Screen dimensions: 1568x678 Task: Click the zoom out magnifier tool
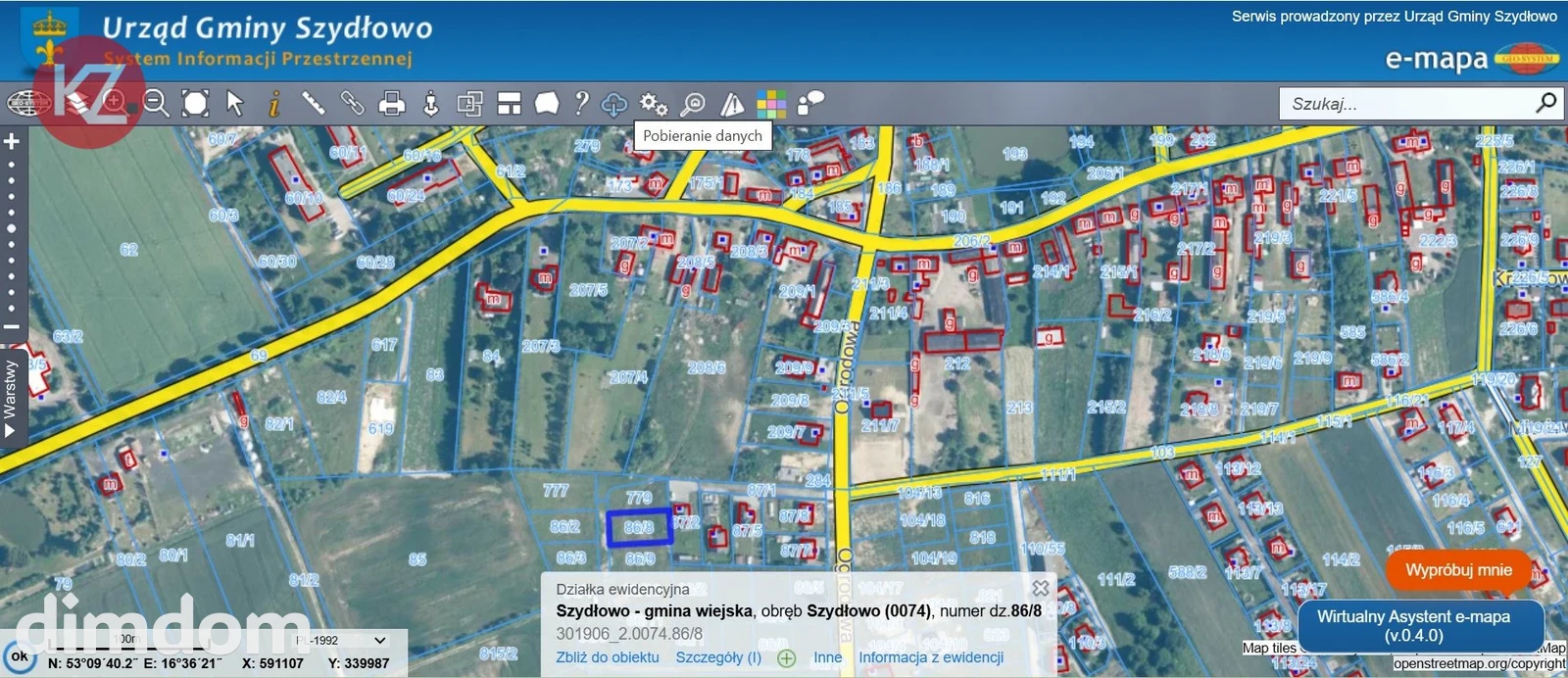point(156,103)
